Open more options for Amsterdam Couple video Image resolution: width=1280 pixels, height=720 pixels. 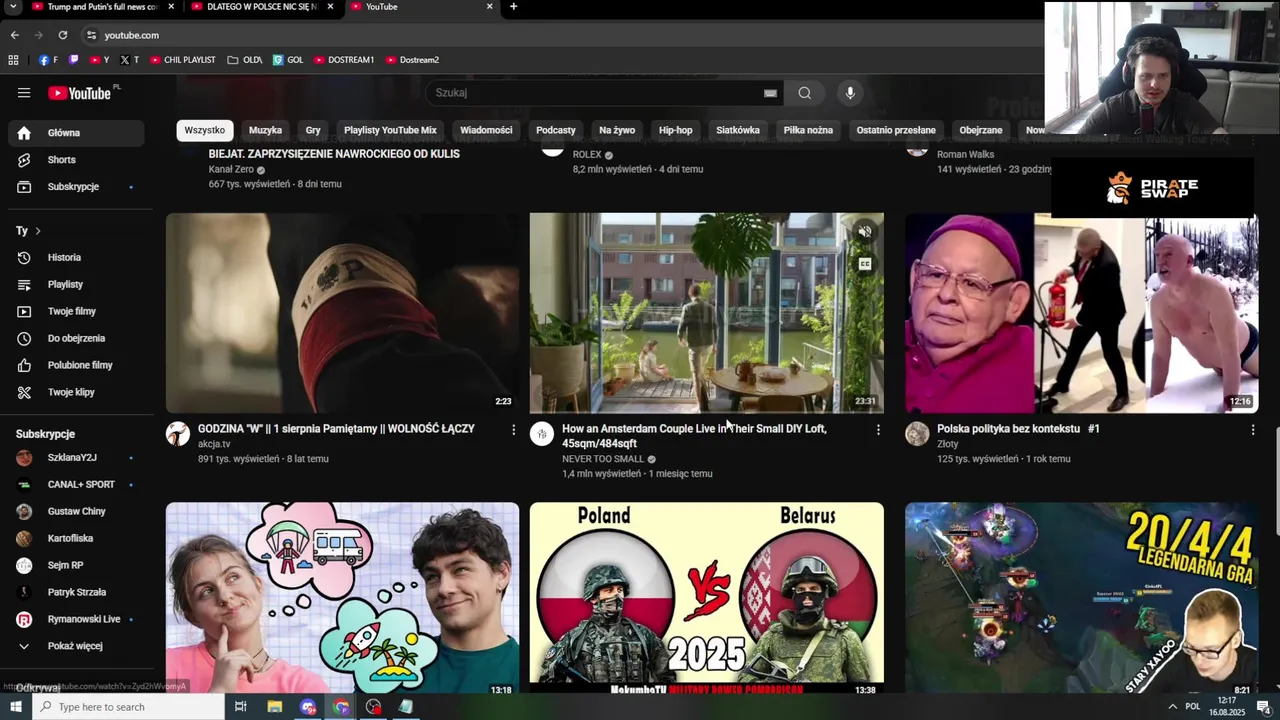(x=878, y=430)
